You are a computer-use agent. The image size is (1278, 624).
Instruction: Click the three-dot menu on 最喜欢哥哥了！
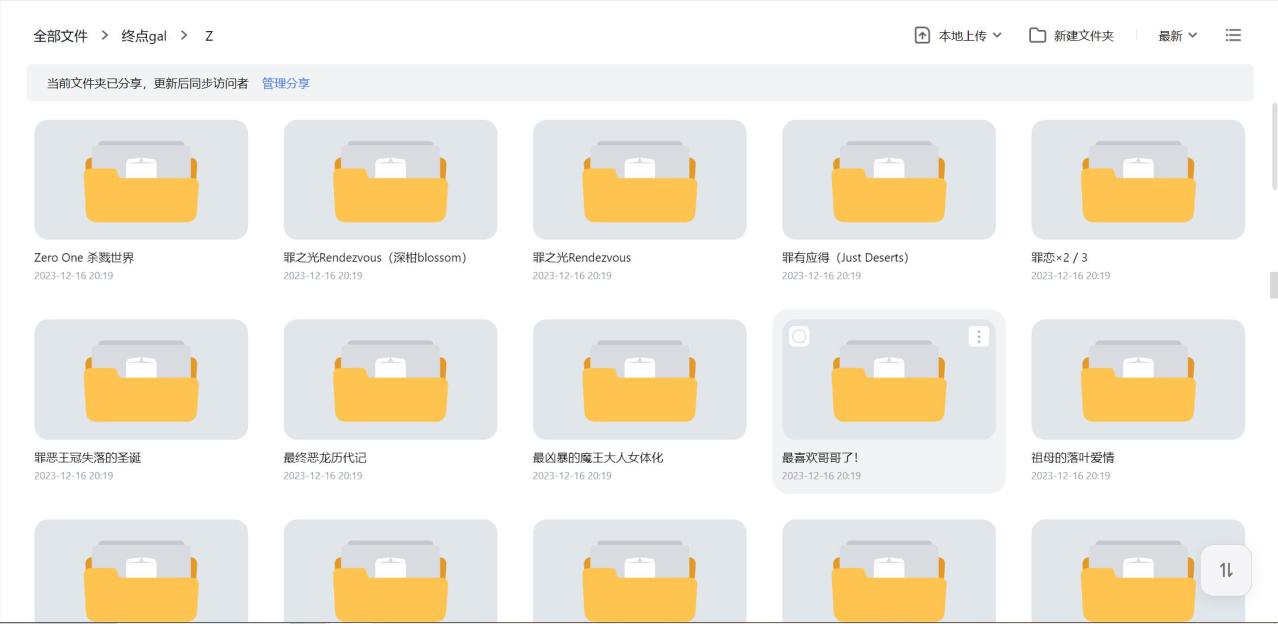979,337
